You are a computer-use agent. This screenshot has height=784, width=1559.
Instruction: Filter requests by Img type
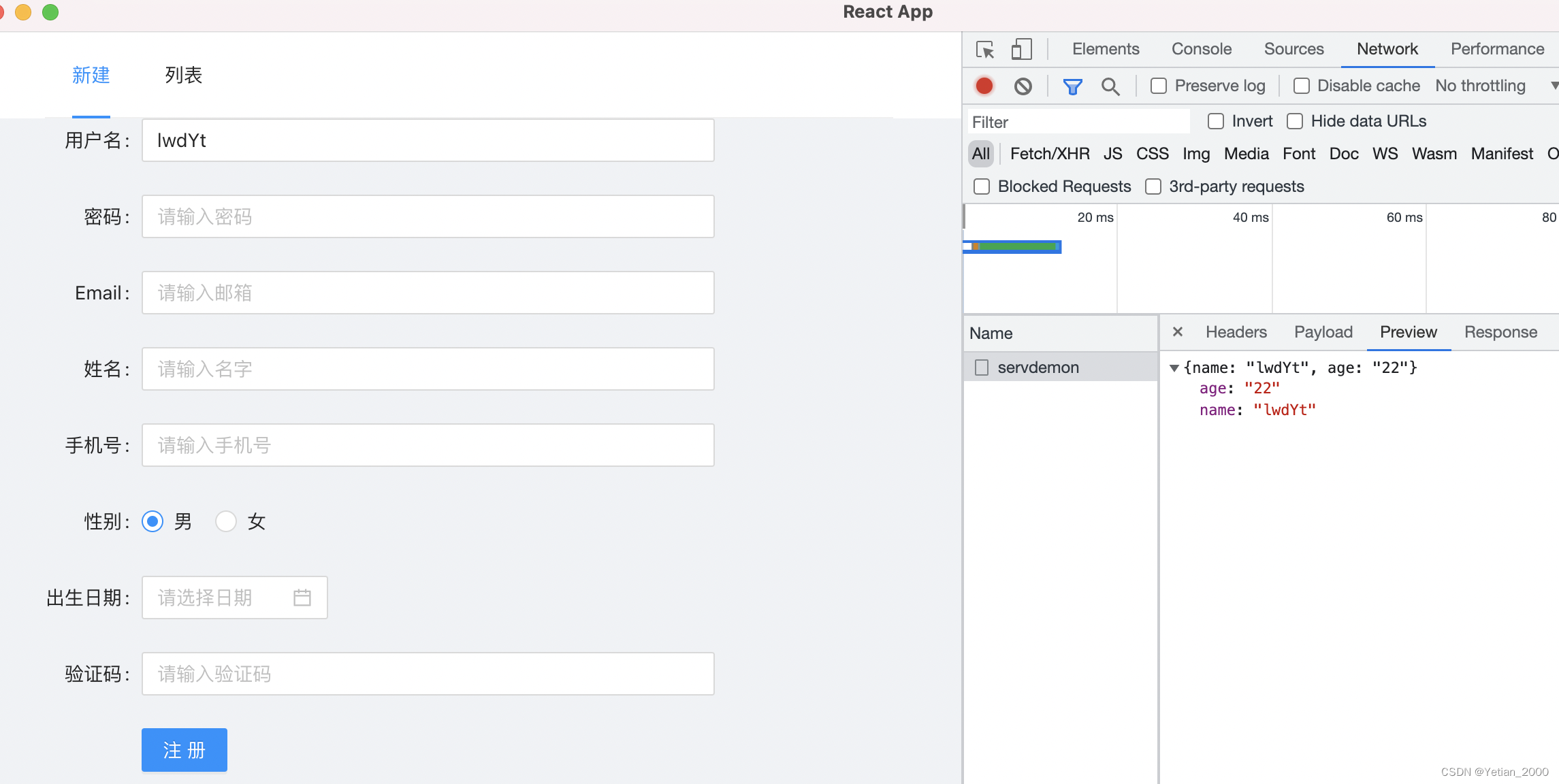[x=1196, y=154]
